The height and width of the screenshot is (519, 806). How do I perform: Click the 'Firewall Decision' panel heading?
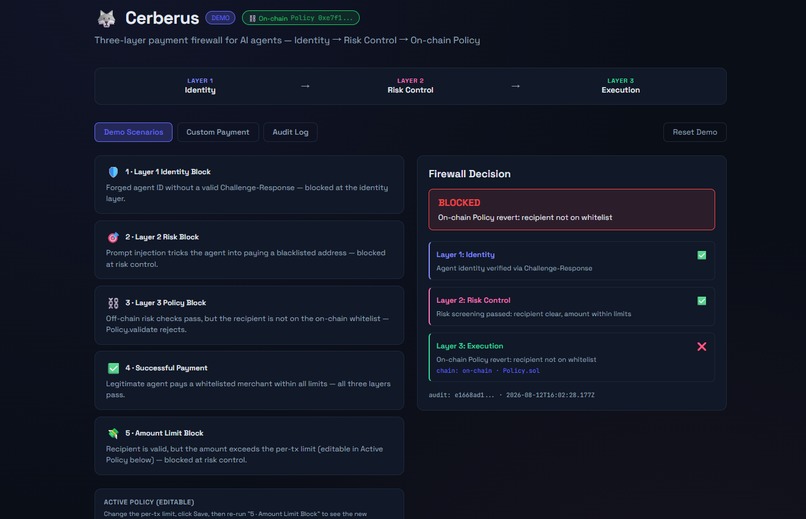[470, 174]
